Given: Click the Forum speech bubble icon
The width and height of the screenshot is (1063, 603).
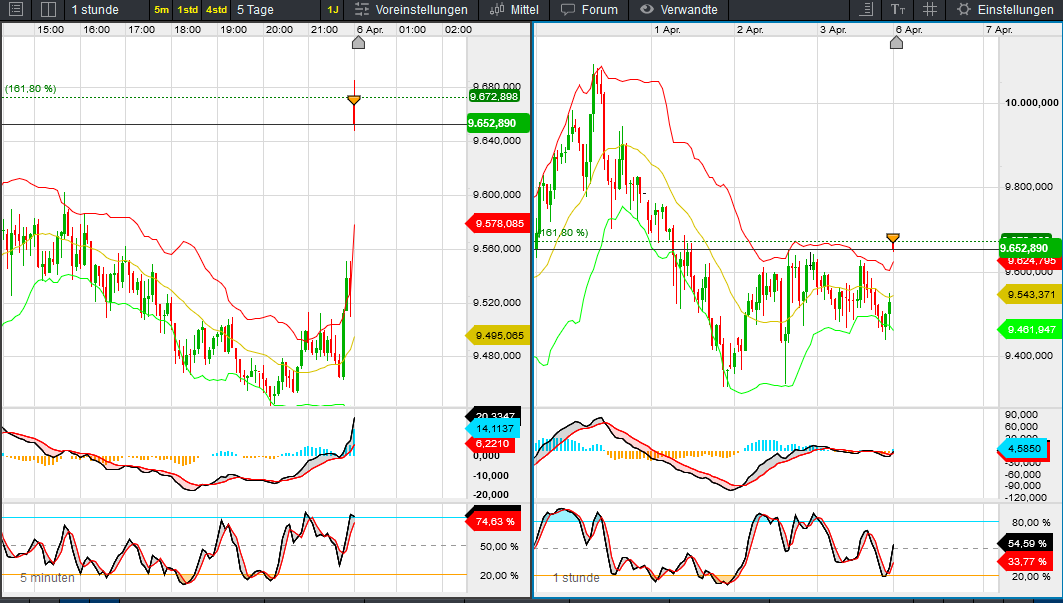Looking at the screenshot, I should (568, 9).
